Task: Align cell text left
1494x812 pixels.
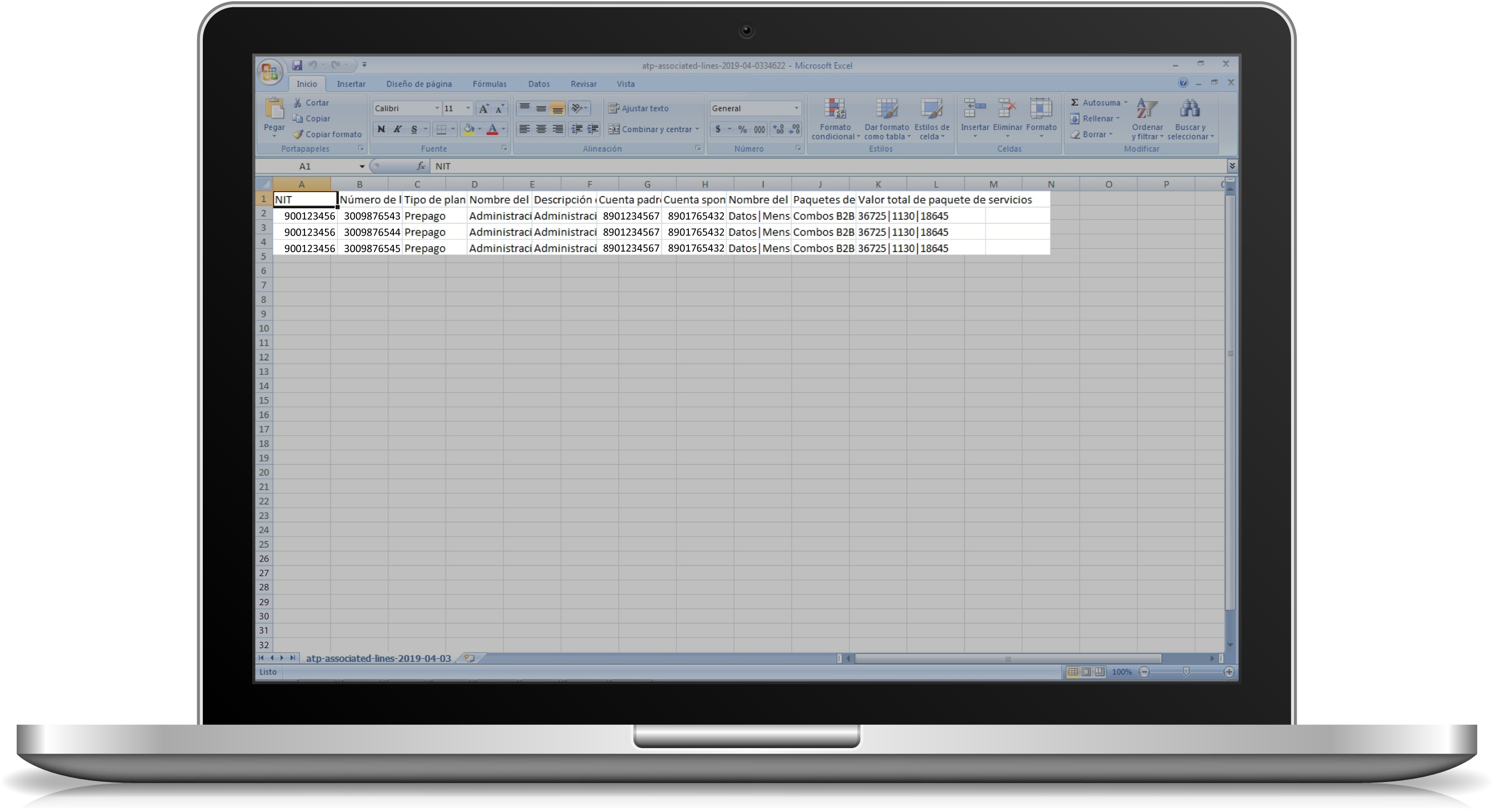Action: click(524, 129)
